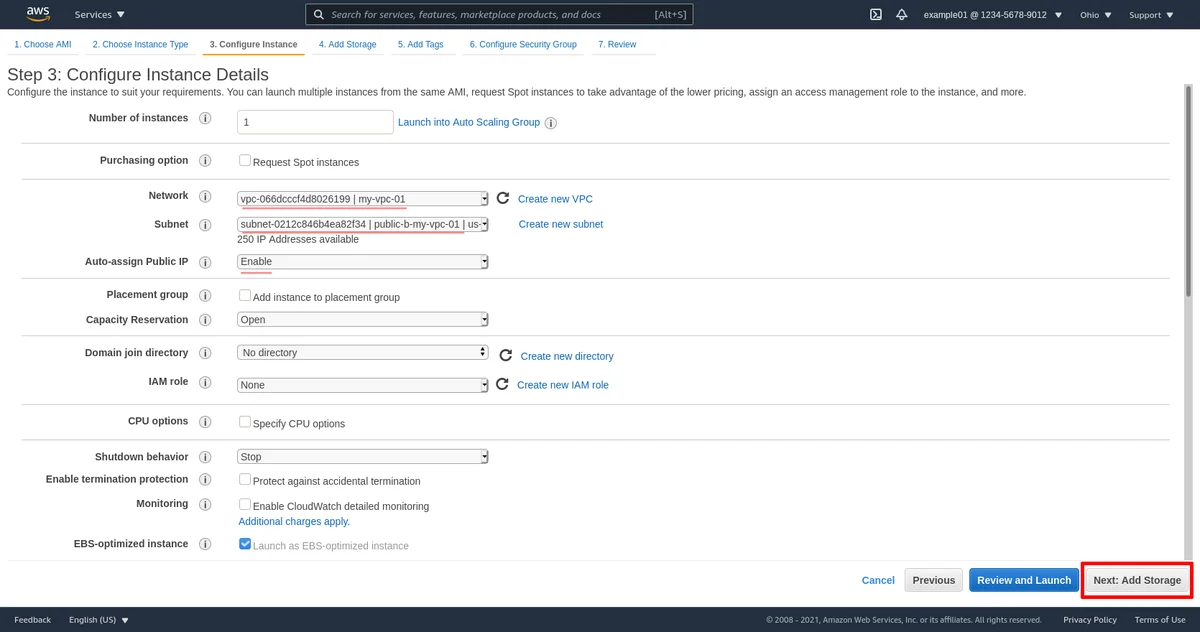Click info icon next to Shutdown behavior

[x=206, y=457]
